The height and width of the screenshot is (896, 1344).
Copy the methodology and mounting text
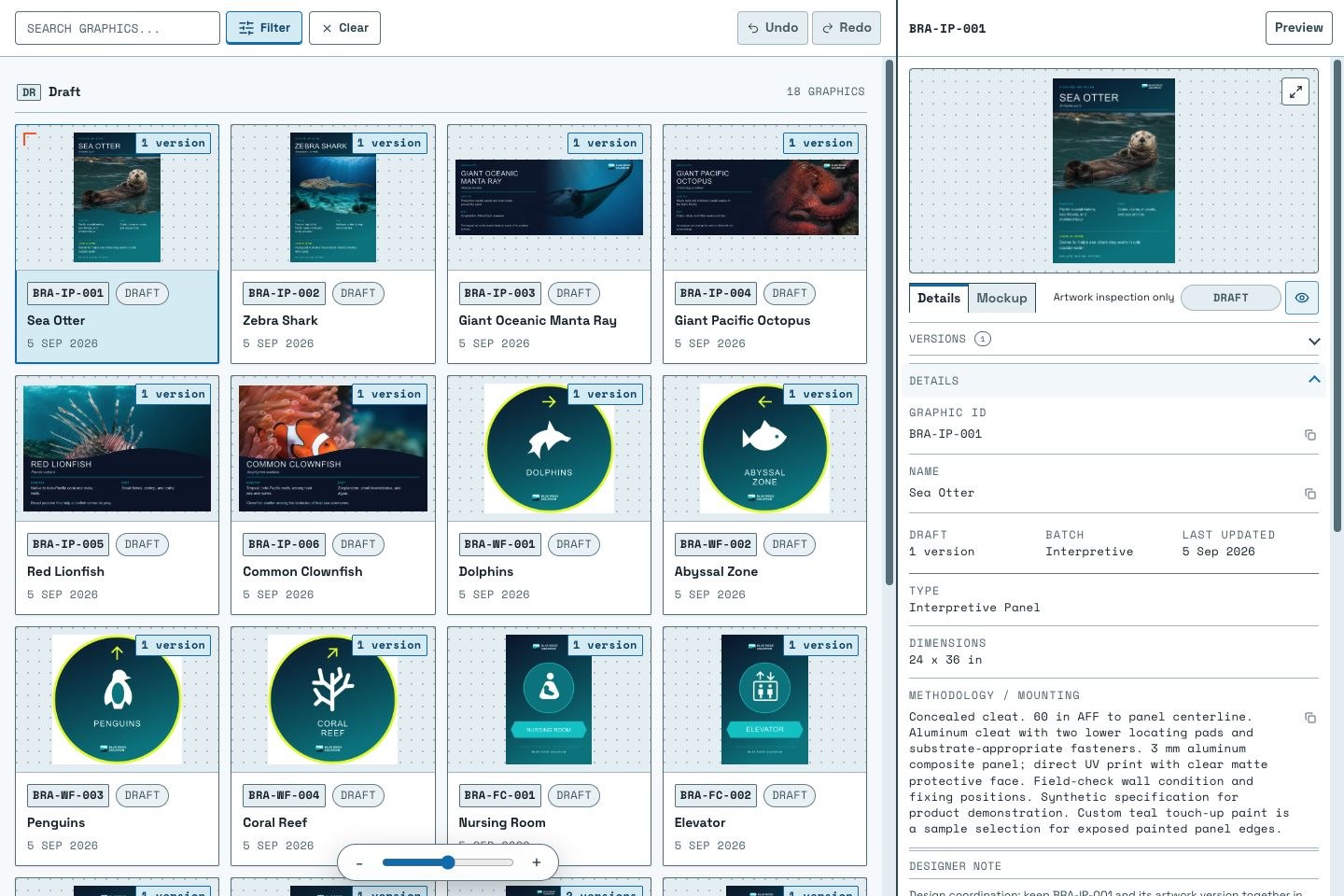[1310, 718]
